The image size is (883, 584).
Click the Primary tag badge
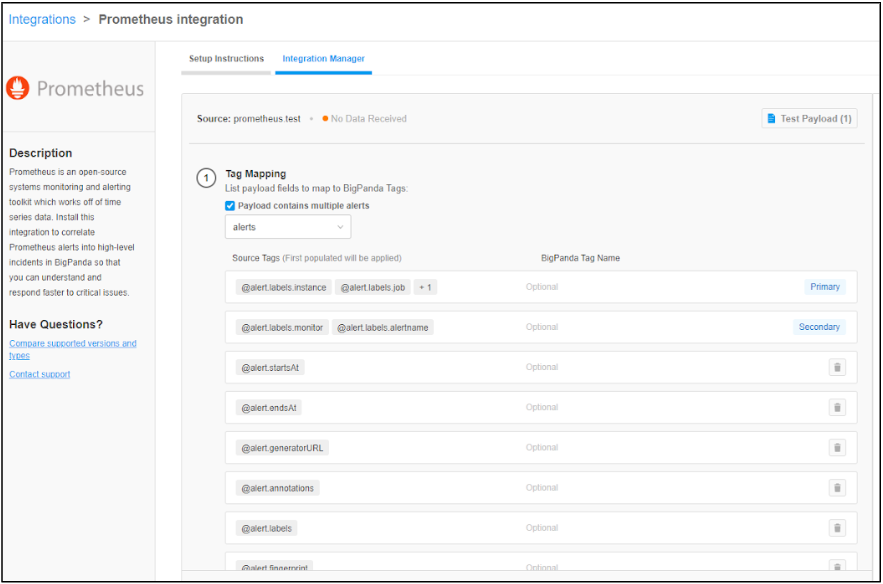tap(824, 287)
